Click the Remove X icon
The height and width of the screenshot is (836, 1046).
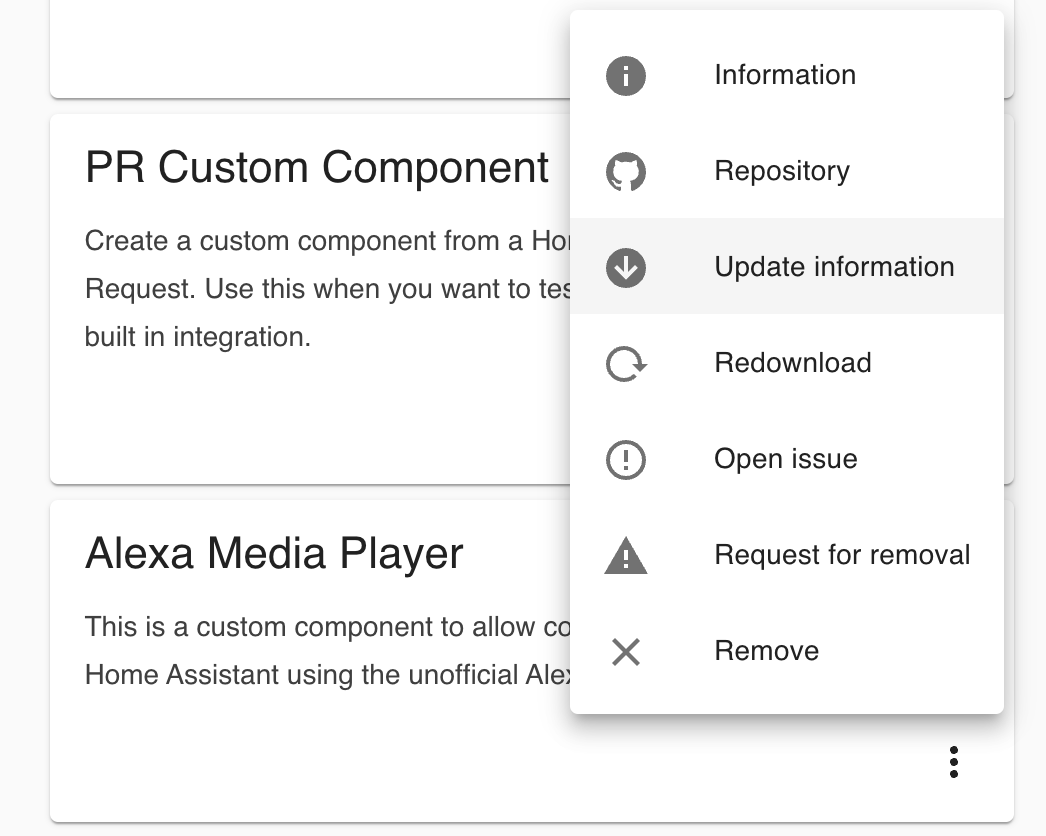point(626,652)
